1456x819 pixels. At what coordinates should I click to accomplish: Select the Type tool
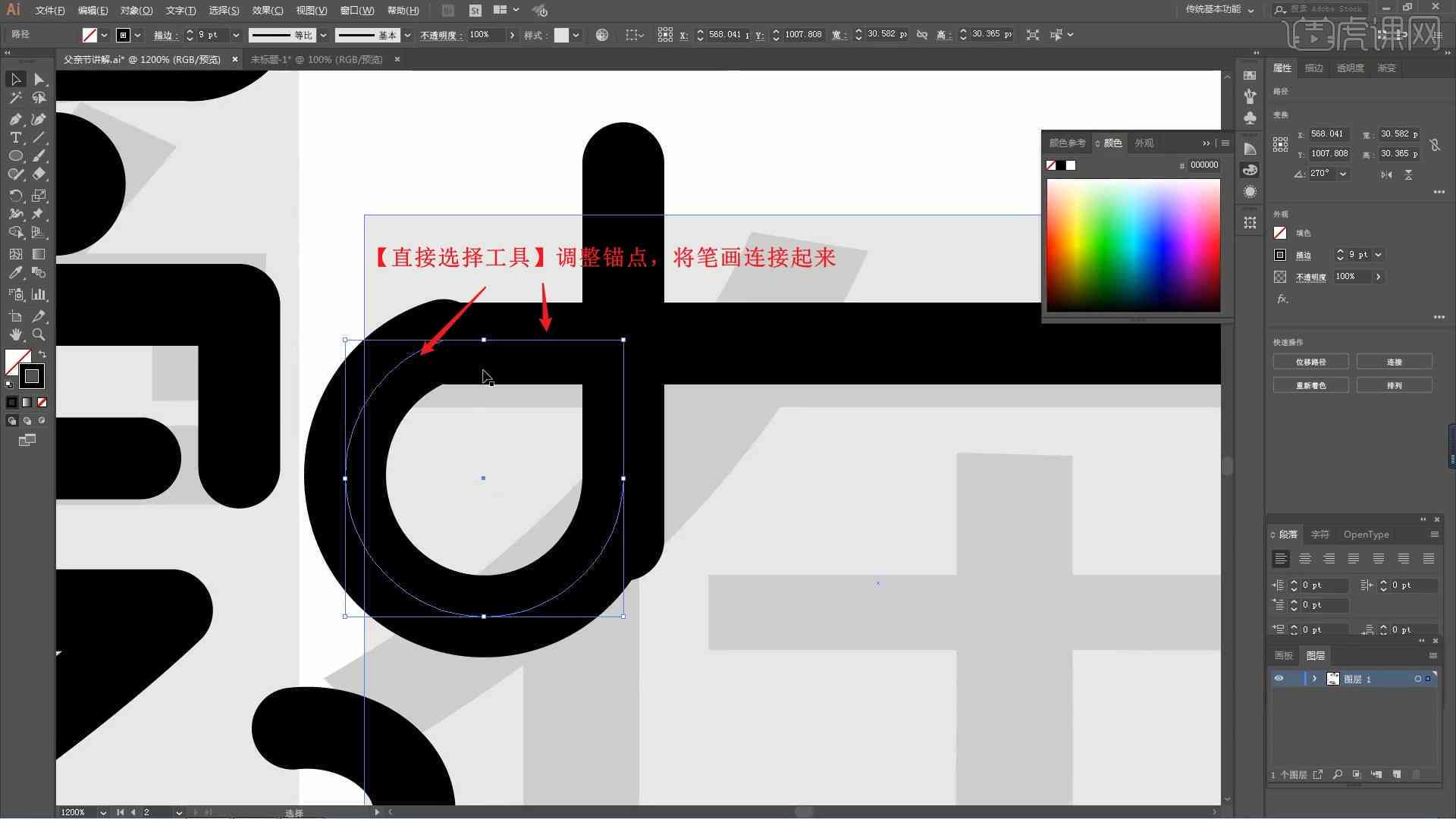pyautogui.click(x=14, y=137)
